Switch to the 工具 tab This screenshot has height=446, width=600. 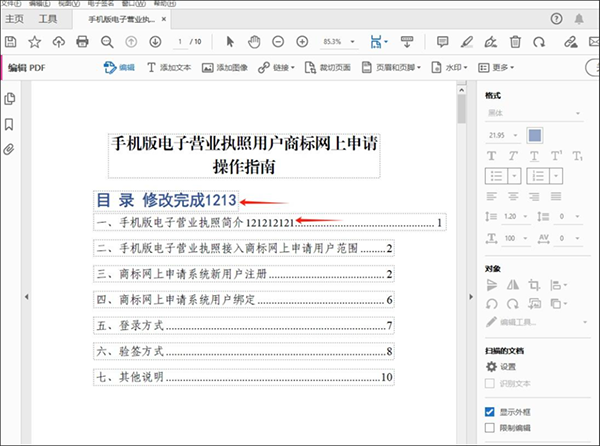(48, 19)
